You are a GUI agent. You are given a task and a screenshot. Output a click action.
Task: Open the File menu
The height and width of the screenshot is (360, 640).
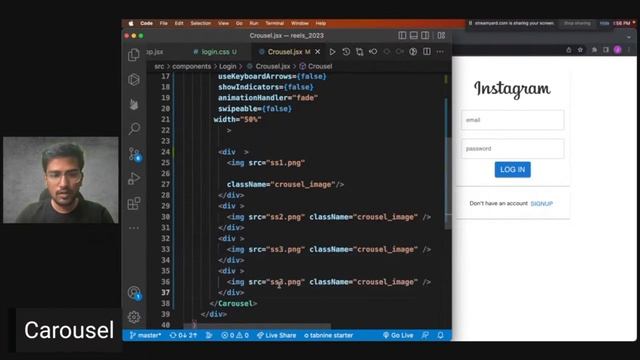164,23
